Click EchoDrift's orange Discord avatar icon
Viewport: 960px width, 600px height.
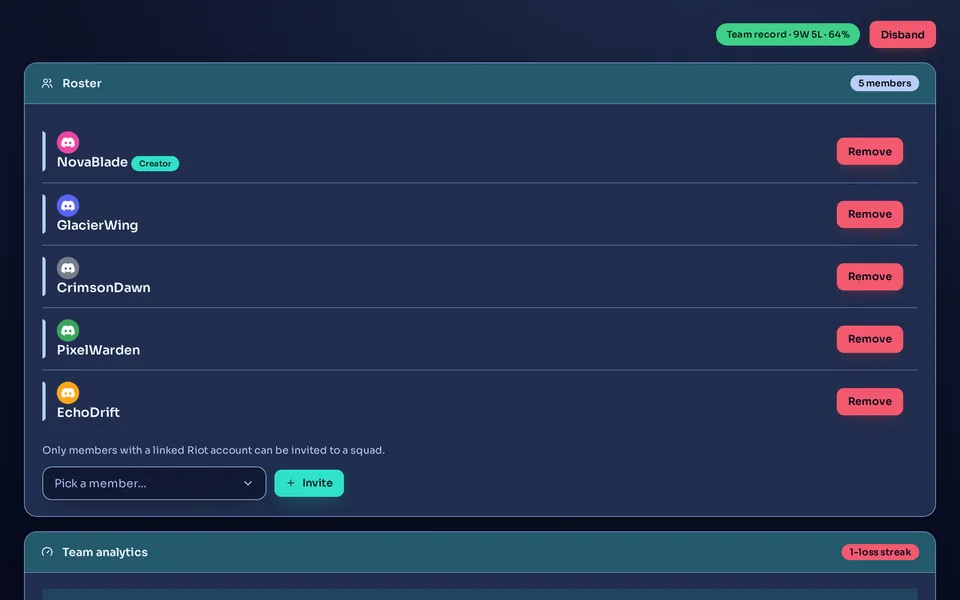click(68, 393)
